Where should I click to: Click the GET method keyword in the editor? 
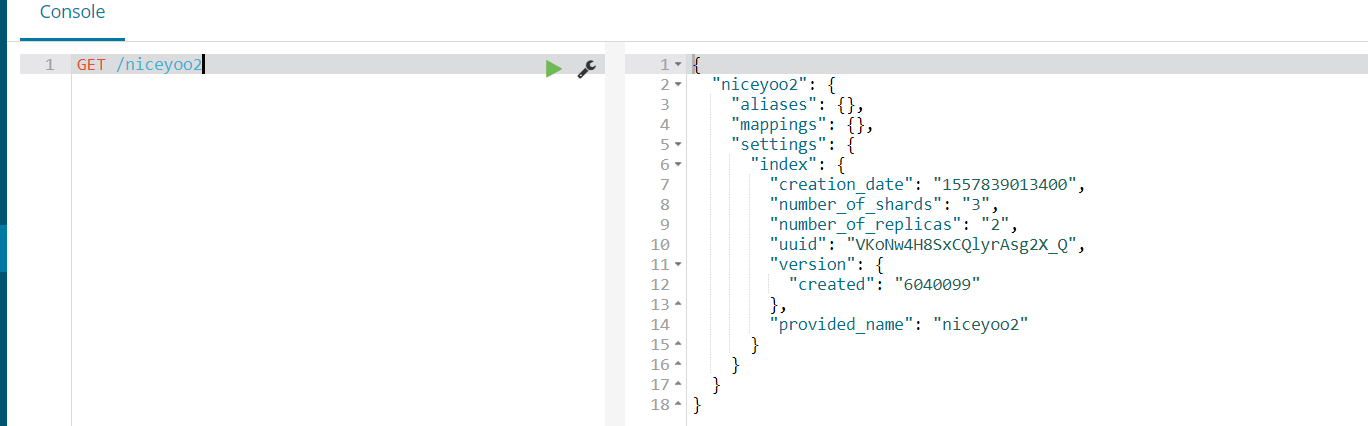click(x=91, y=65)
